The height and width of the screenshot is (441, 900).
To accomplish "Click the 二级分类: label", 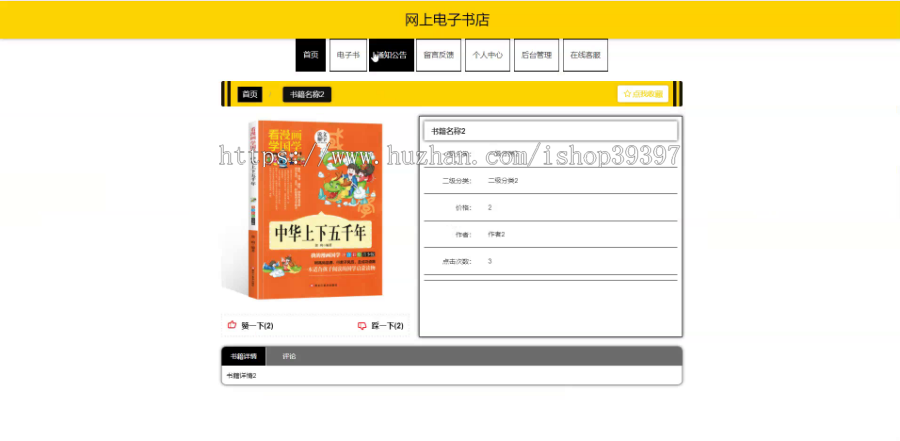I will (456, 180).
